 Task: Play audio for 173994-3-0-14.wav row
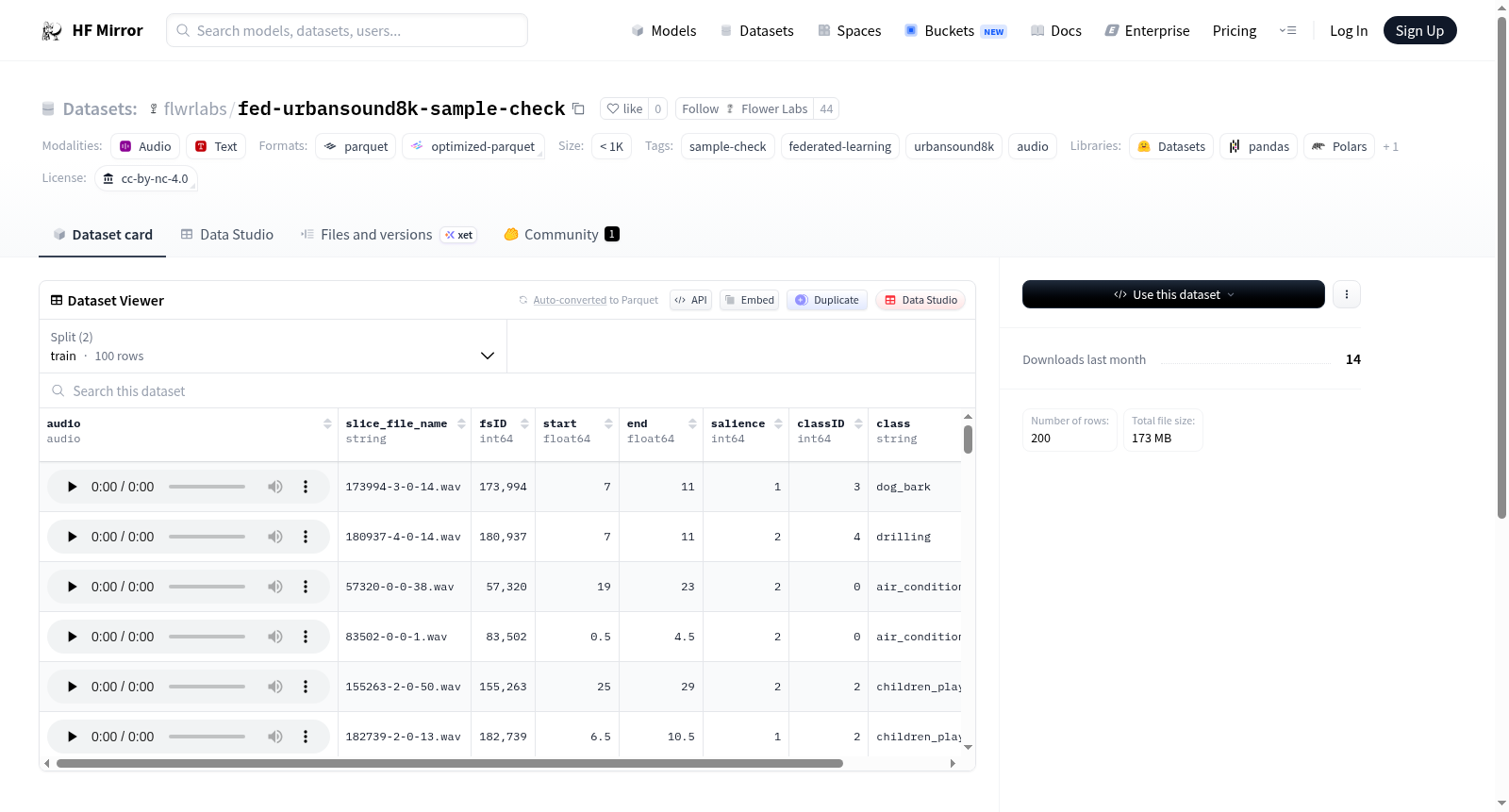click(x=73, y=487)
